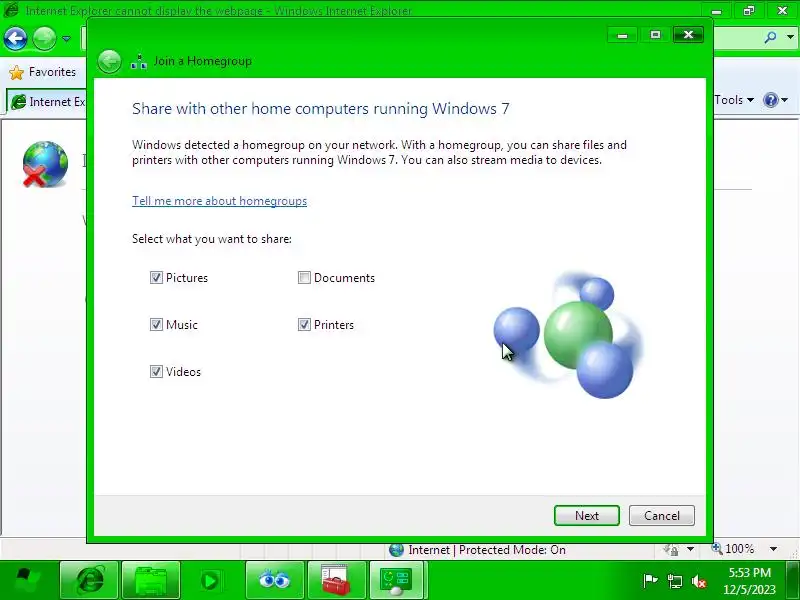Click the Next button
This screenshot has width=800, height=600.
[587, 515]
